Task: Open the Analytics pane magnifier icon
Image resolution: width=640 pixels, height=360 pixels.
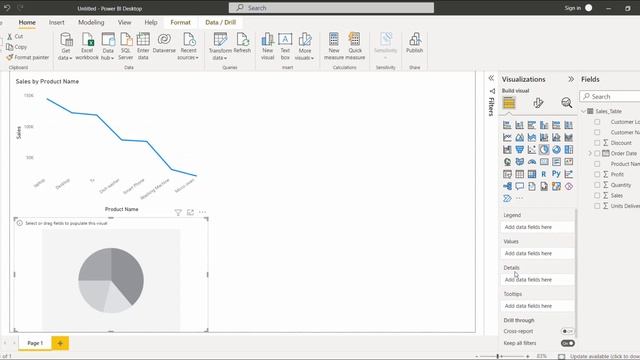Action: tap(566, 103)
